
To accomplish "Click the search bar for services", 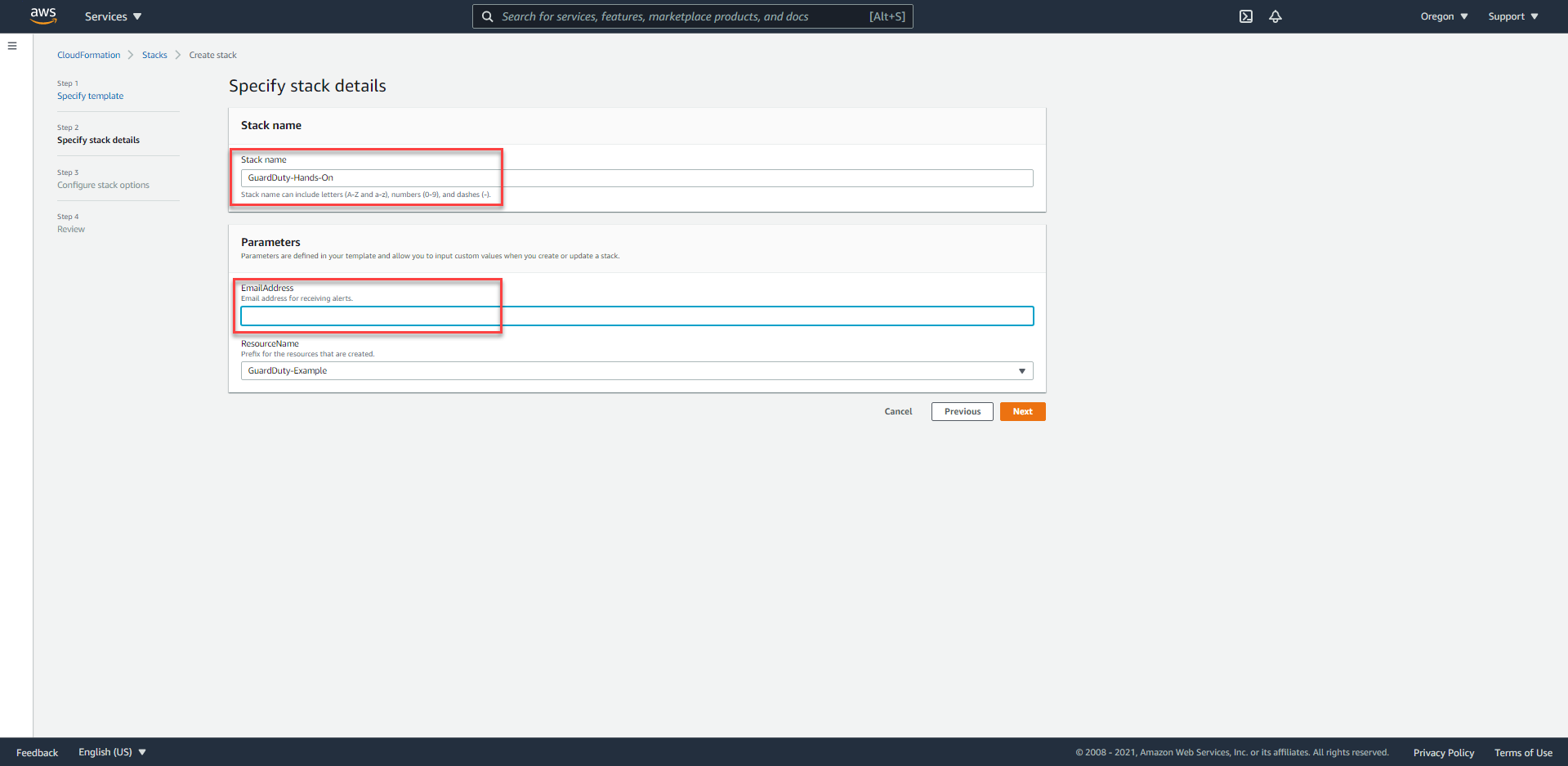I will click(x=692, y=16).
